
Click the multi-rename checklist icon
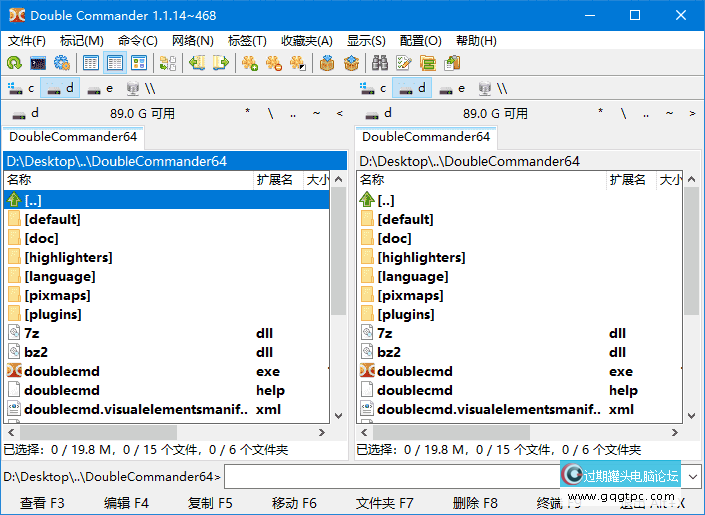403,63
